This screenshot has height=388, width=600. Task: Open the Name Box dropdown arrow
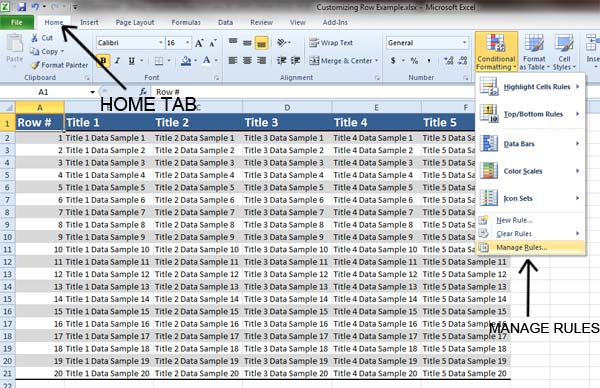[92, 92]
